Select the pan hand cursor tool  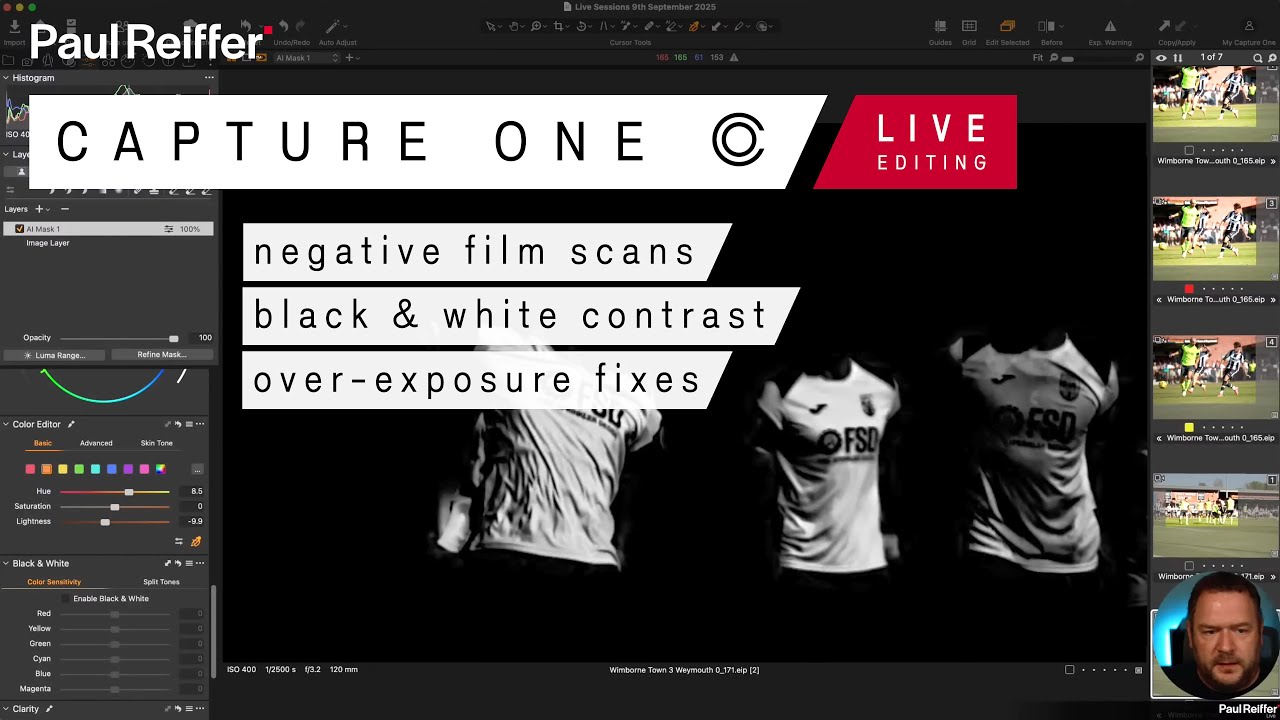514,26
